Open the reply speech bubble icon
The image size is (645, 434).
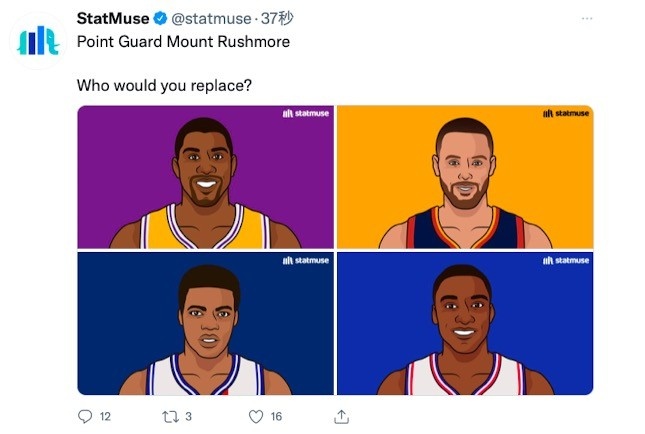pyautogui.click(x=84, y=415)
